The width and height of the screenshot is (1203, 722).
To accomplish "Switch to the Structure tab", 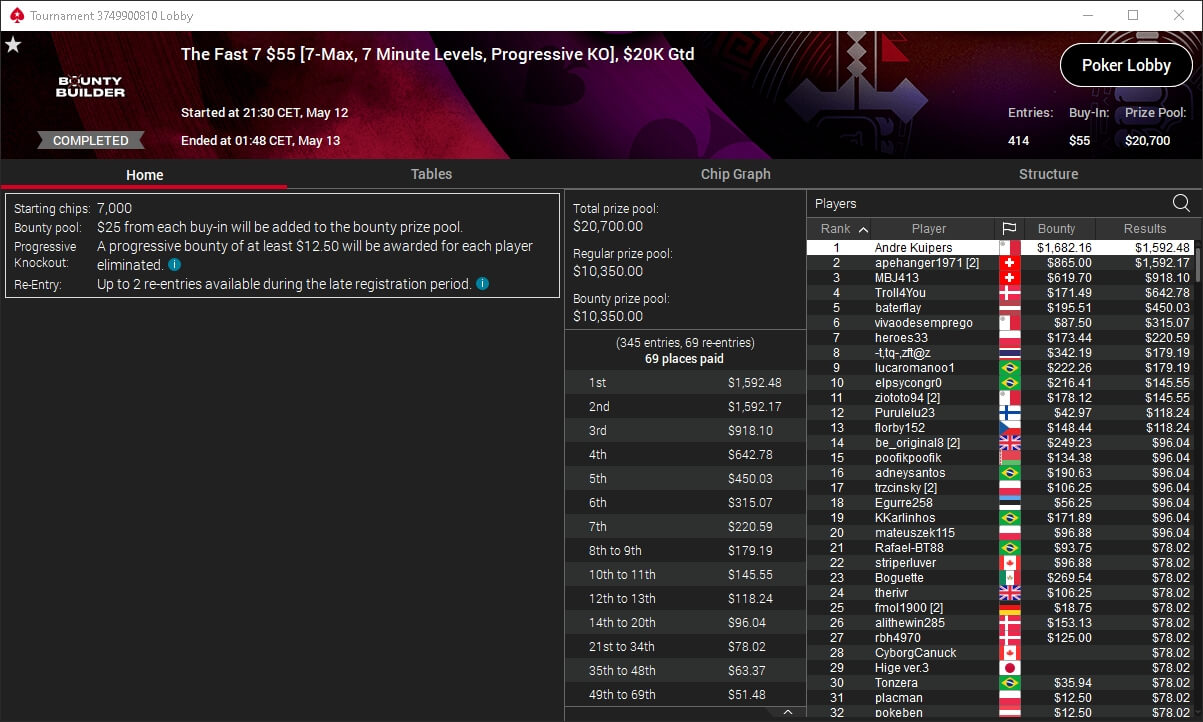I will [1048, 174].
